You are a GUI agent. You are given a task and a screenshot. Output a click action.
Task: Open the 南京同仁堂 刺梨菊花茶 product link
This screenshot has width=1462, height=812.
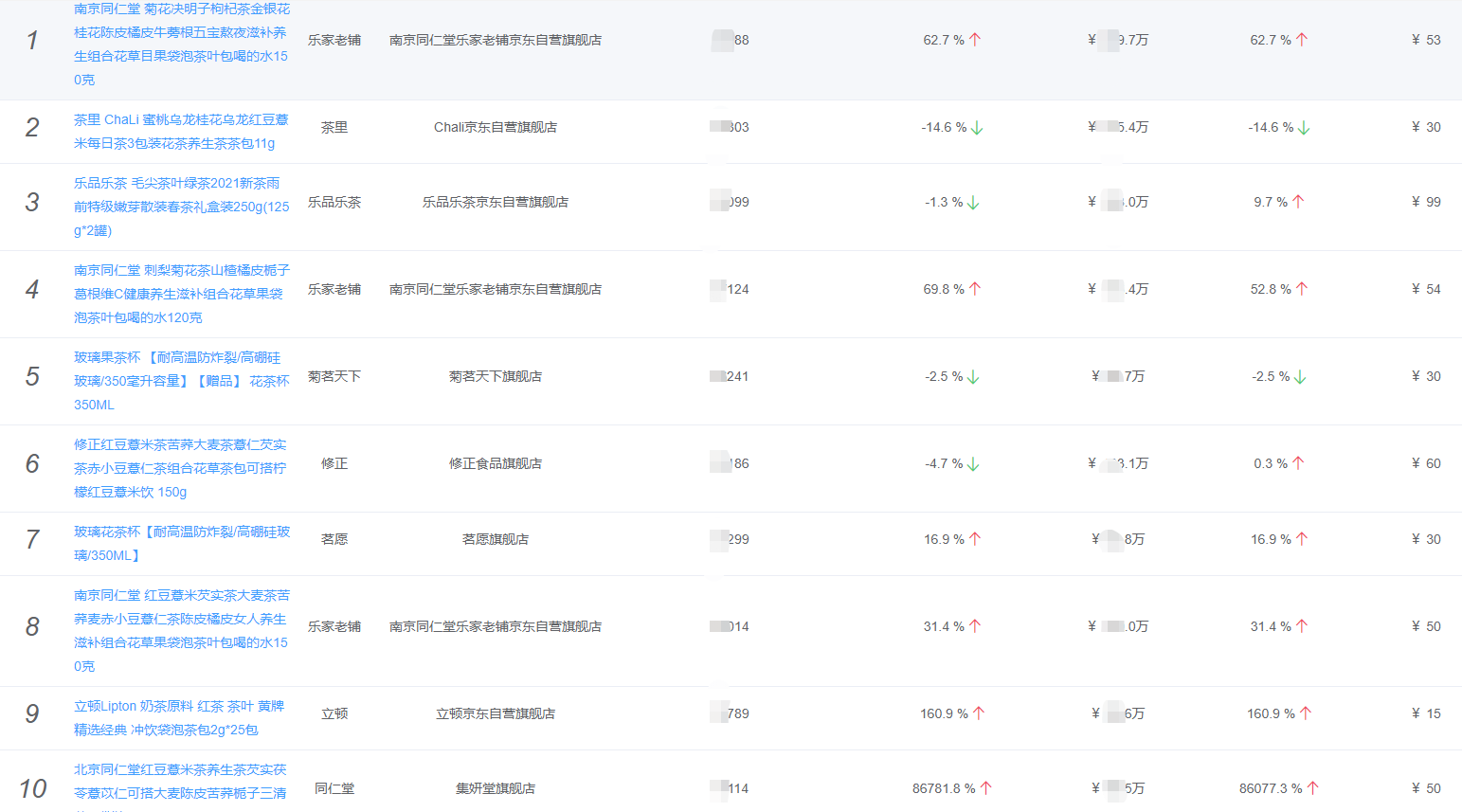(181, 294)
